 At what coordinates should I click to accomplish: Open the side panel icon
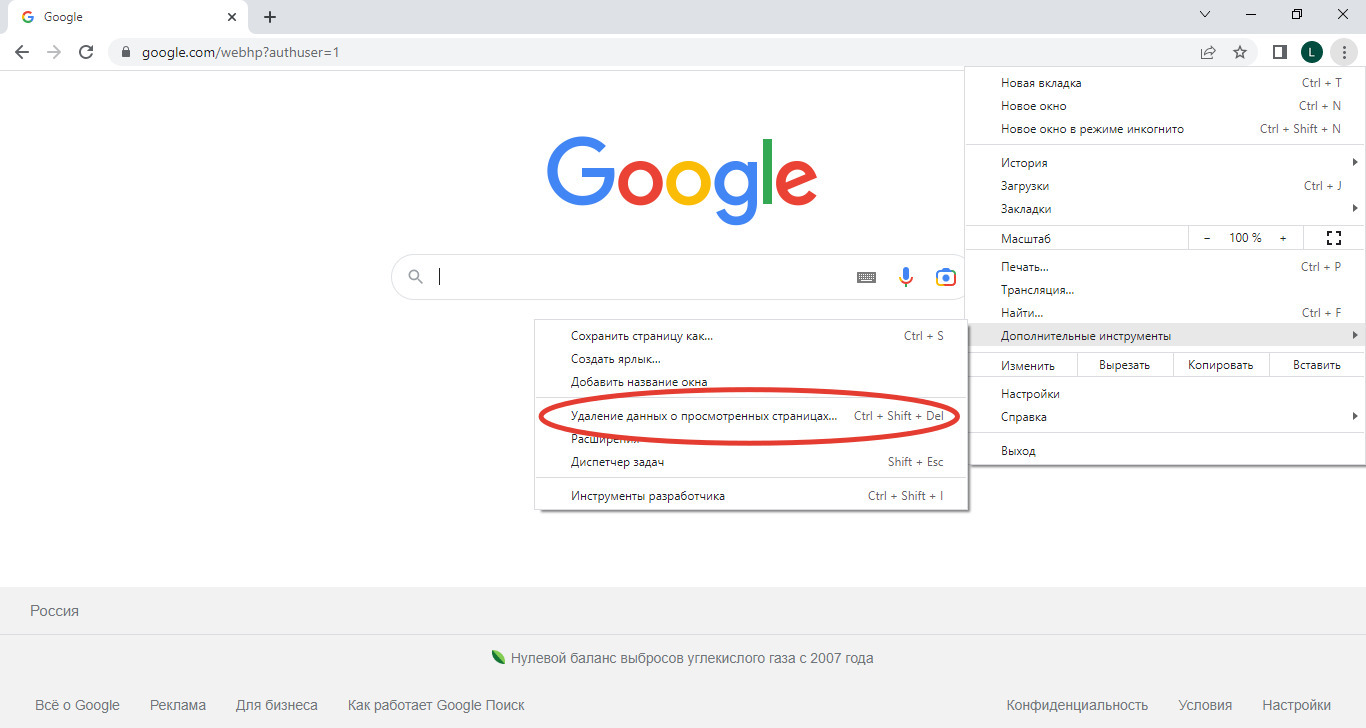tap(1279, 52)
